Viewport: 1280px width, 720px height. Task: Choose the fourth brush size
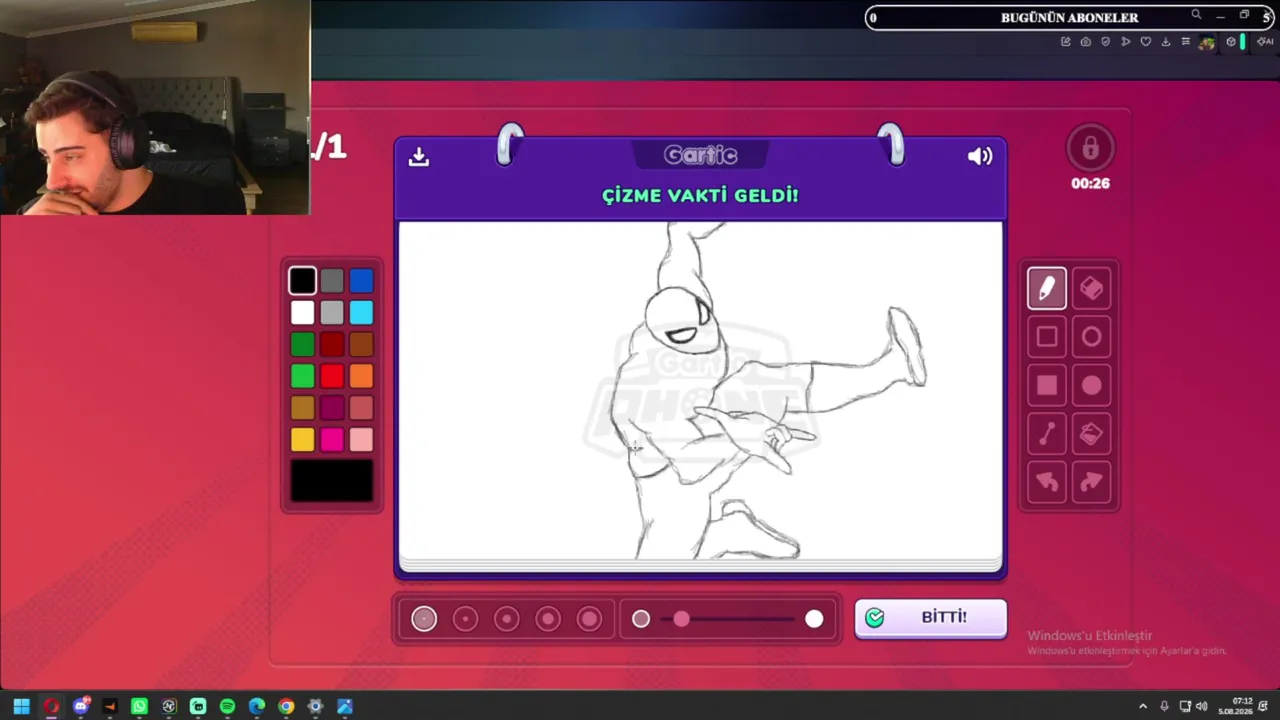[x=548, y=619]
